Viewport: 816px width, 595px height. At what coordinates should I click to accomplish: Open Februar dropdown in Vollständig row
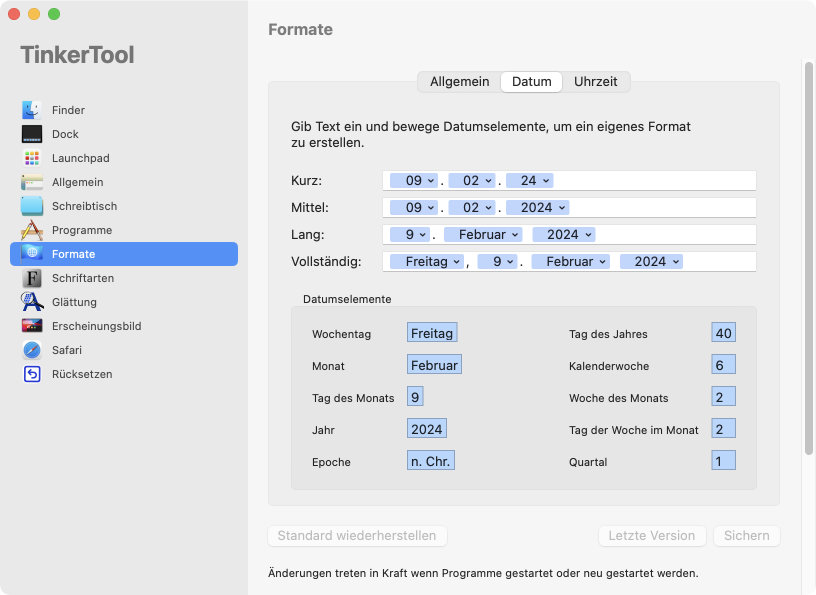point(570,262)
